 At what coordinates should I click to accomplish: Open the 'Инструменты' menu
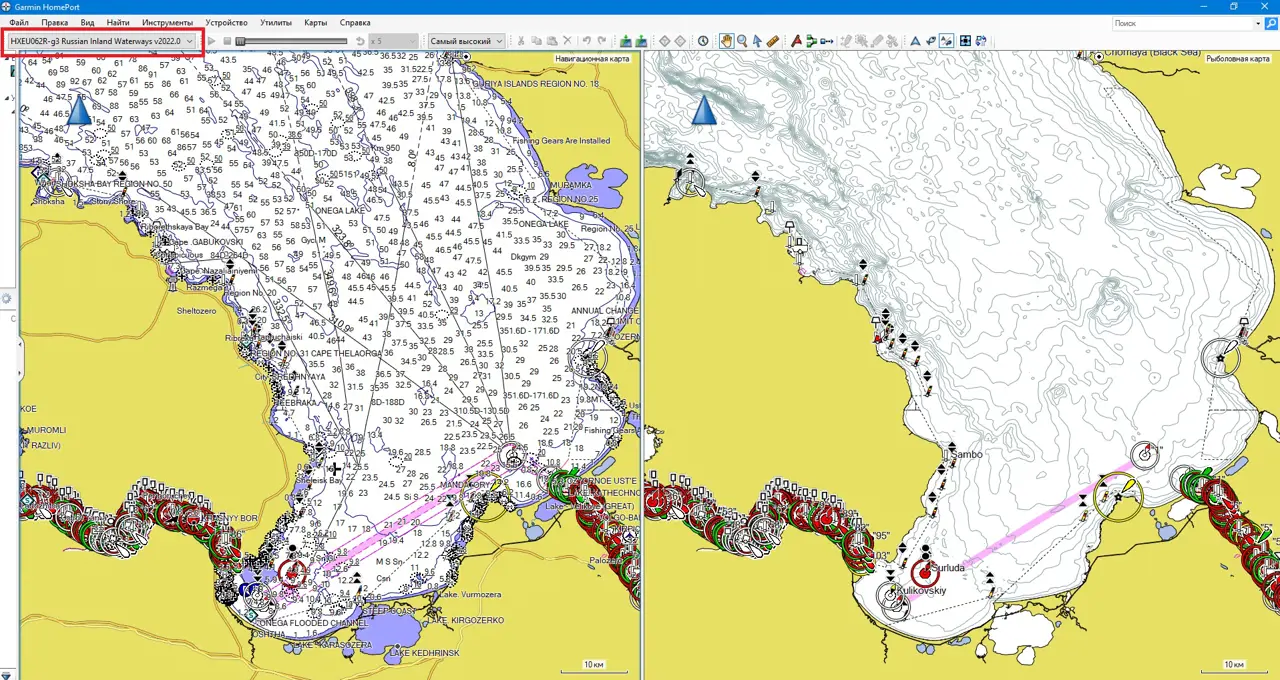click(167, 22)
